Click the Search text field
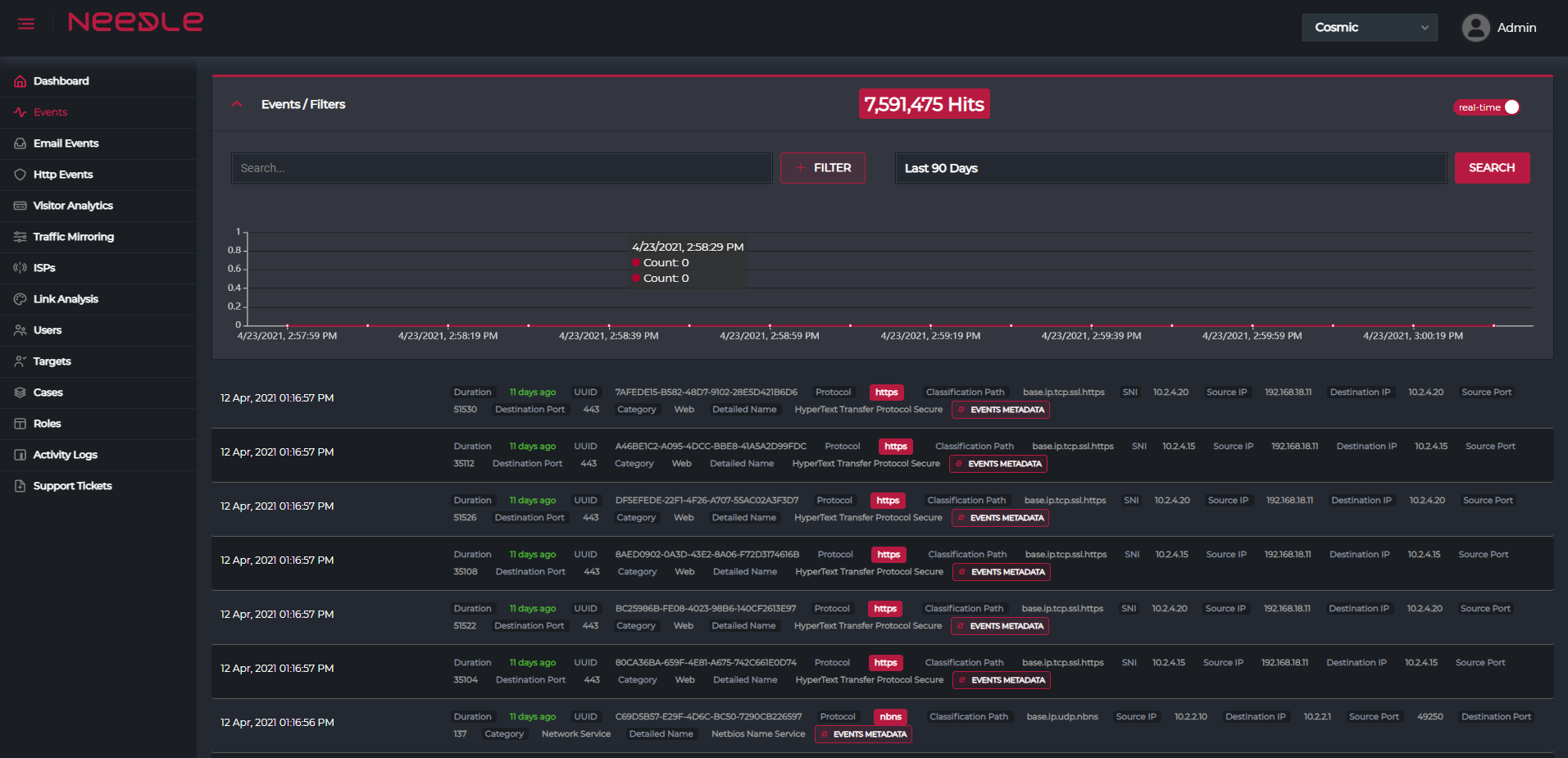This screenshot has height=758, width=1568. (x=501, y=168)
